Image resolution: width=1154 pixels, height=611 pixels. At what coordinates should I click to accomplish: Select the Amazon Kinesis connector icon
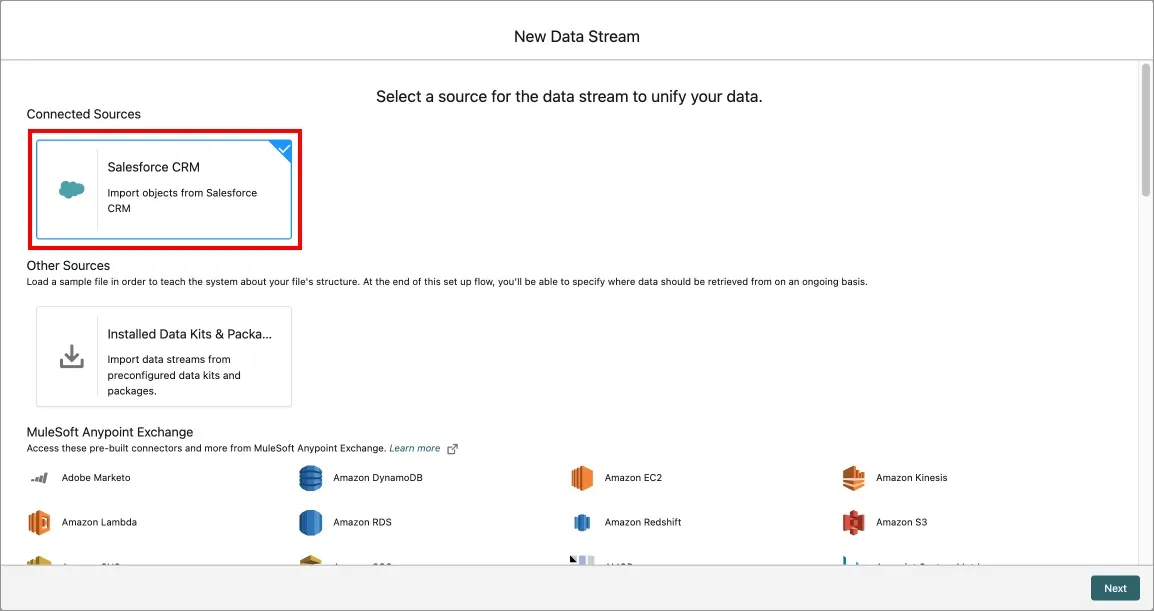[853, 478]
